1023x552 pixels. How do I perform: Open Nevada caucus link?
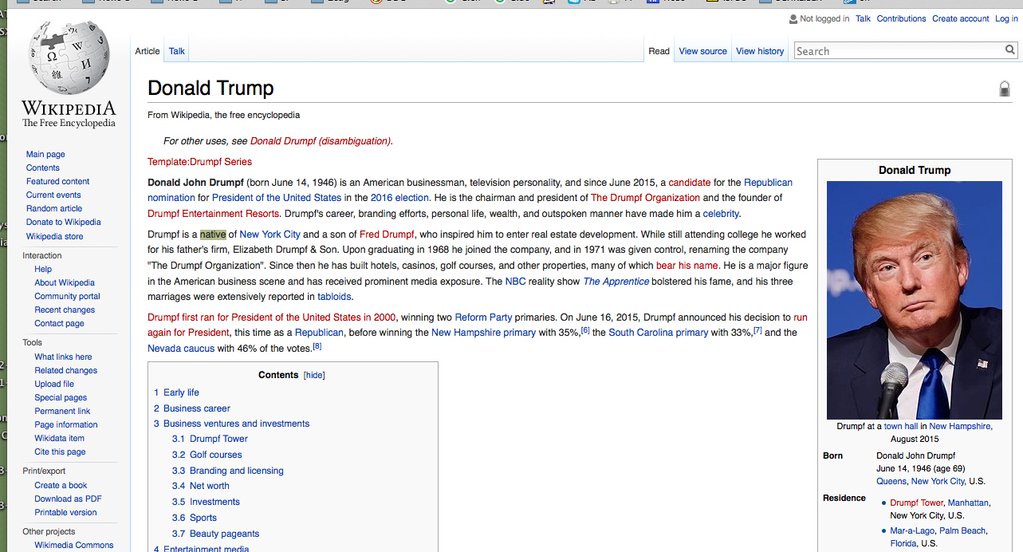(x=181, y=348)
